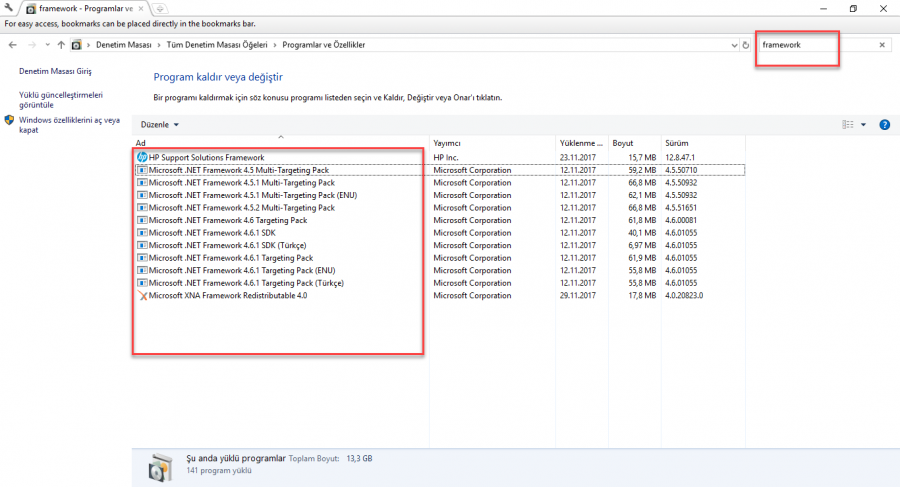Select HP Support Solutions Framework entry
The width and height of the screenshot is (900, 487).
pos(207,157)
